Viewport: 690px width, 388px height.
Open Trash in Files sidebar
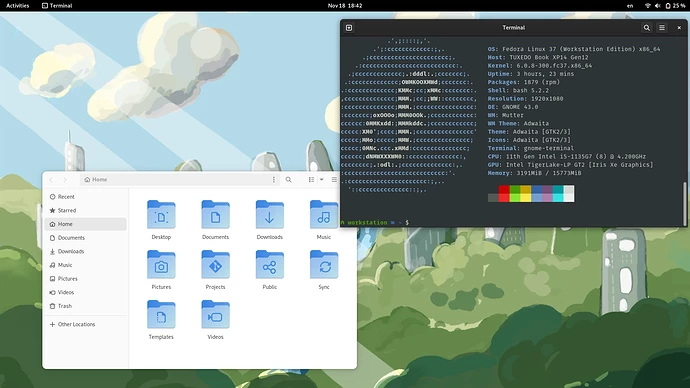click(85, 306)
